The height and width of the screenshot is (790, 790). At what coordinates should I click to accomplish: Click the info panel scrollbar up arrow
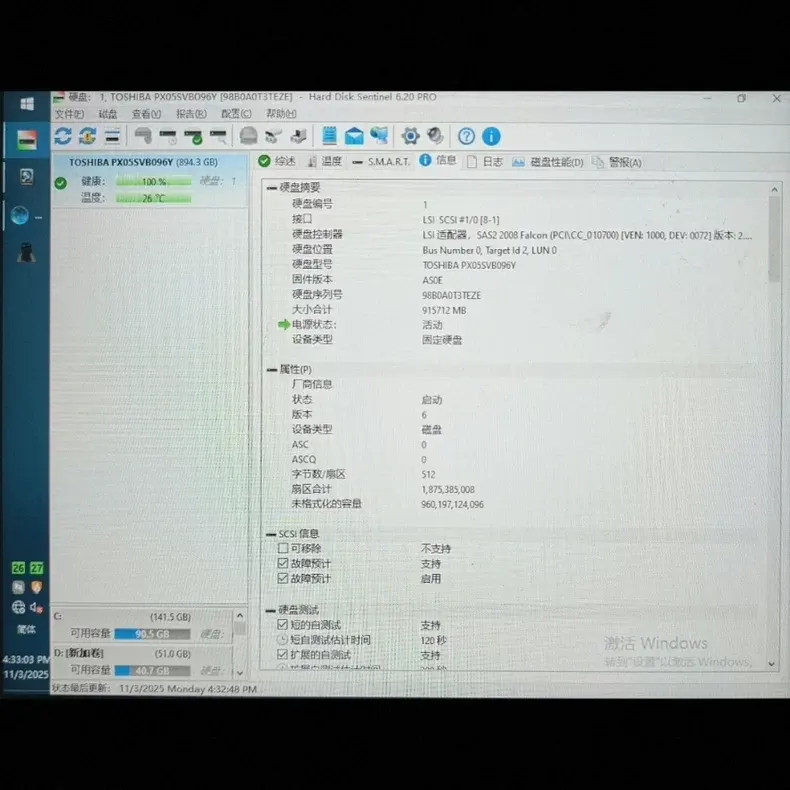point(774,189)
